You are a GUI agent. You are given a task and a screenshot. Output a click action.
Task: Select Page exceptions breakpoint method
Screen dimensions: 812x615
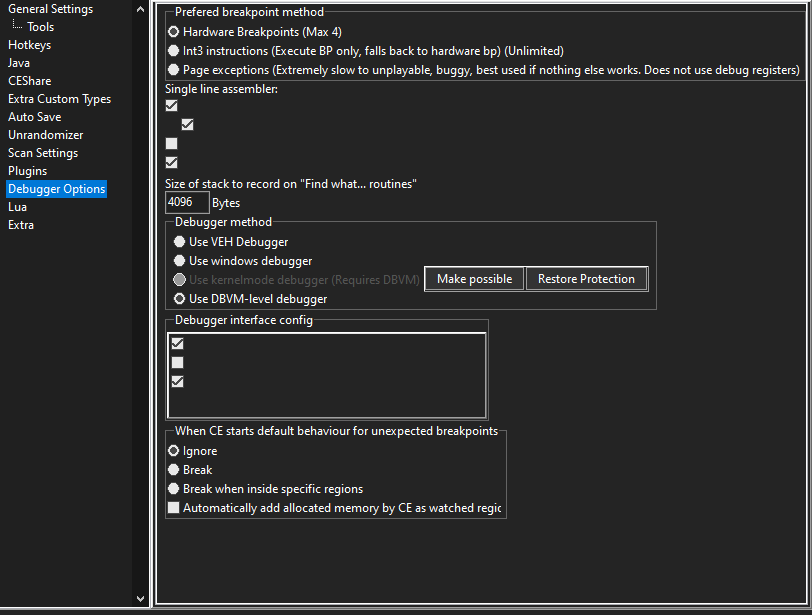point(174,70)
